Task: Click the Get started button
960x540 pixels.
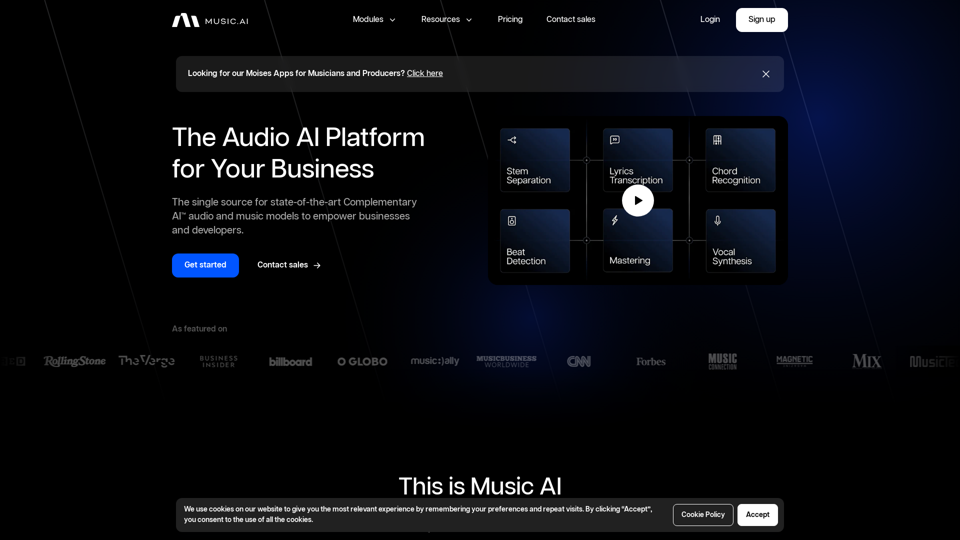Action: (x=205, y=265)
